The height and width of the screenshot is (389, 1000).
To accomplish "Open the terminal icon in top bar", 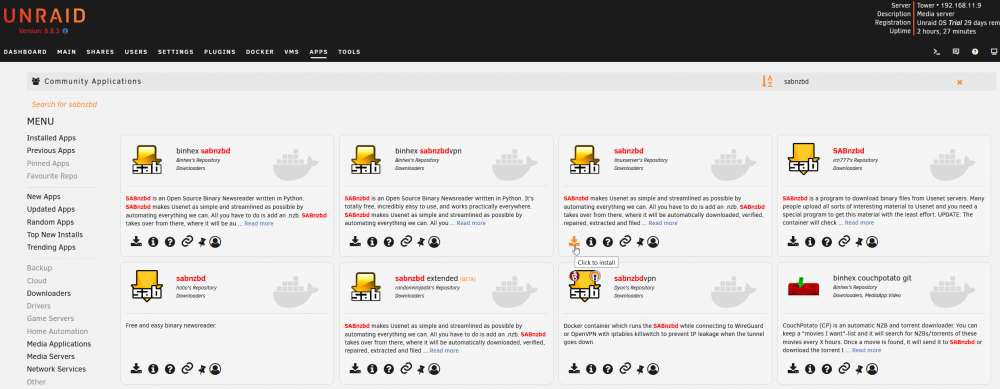I will click(936, 52).
